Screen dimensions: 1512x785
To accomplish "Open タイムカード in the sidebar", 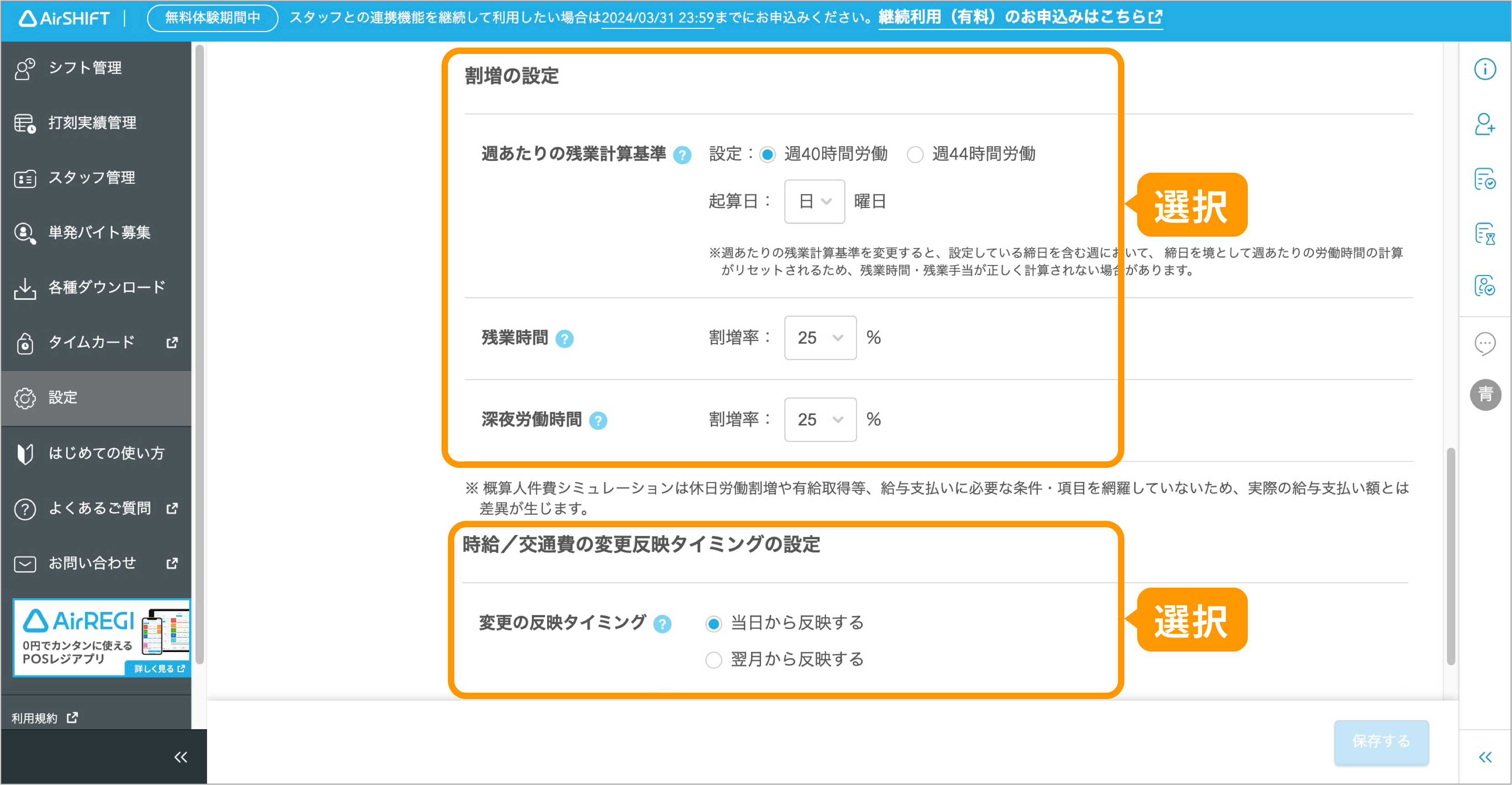I will [96, 343].
